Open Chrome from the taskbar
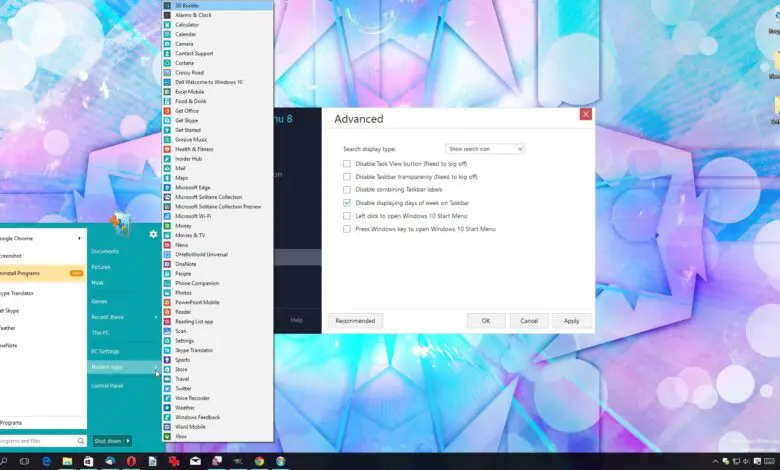The width and height of the screenshot is (780, 470). (x=259, y=462)
